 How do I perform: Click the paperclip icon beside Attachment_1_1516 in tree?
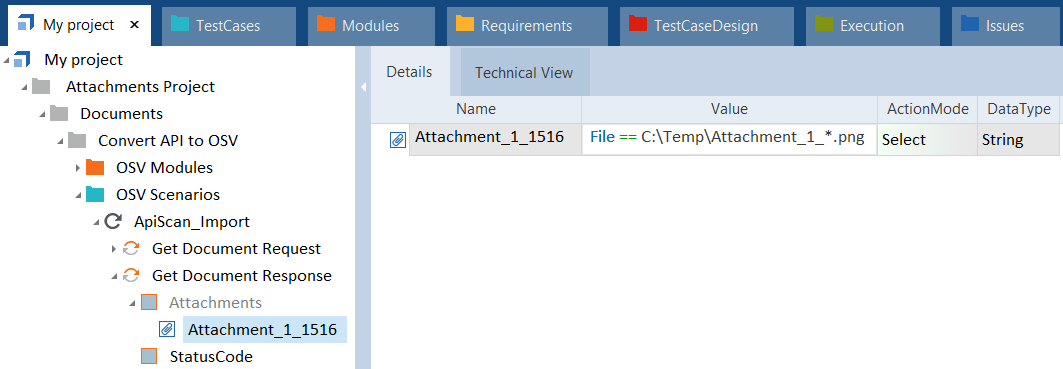point(167,330)
